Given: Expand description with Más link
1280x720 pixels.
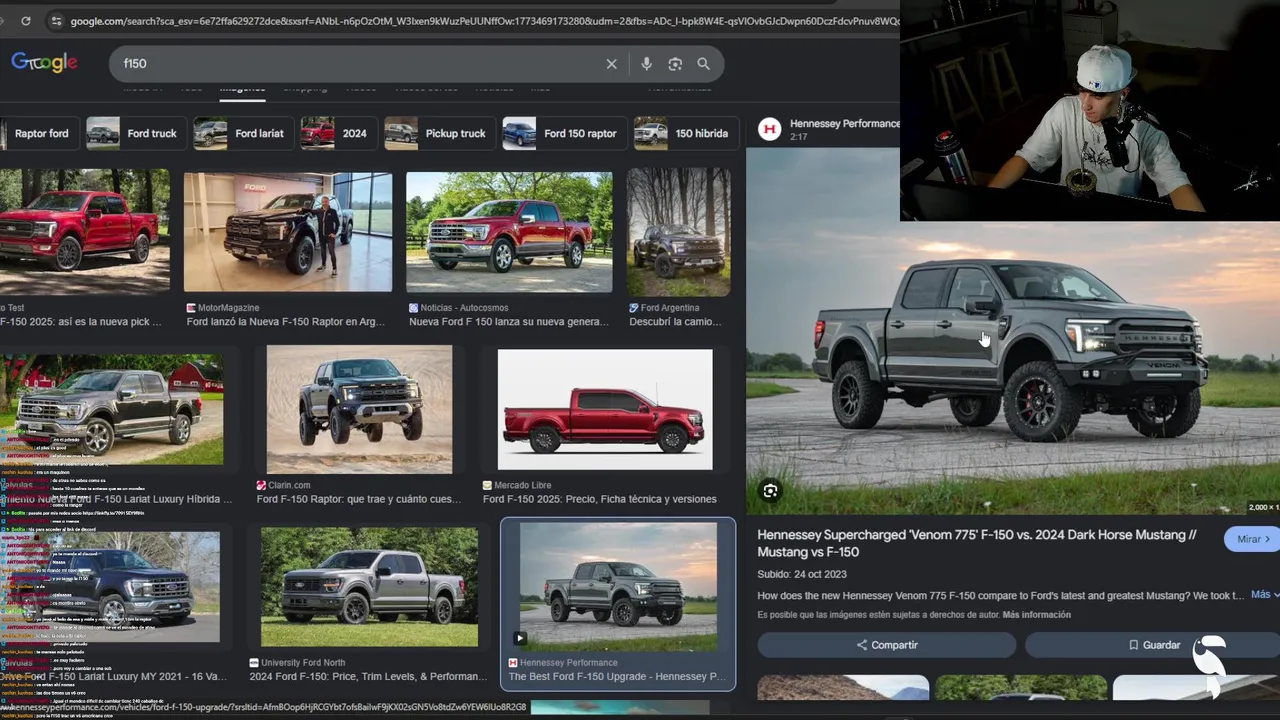Looking at the screenshot, I should (1264, 595).
